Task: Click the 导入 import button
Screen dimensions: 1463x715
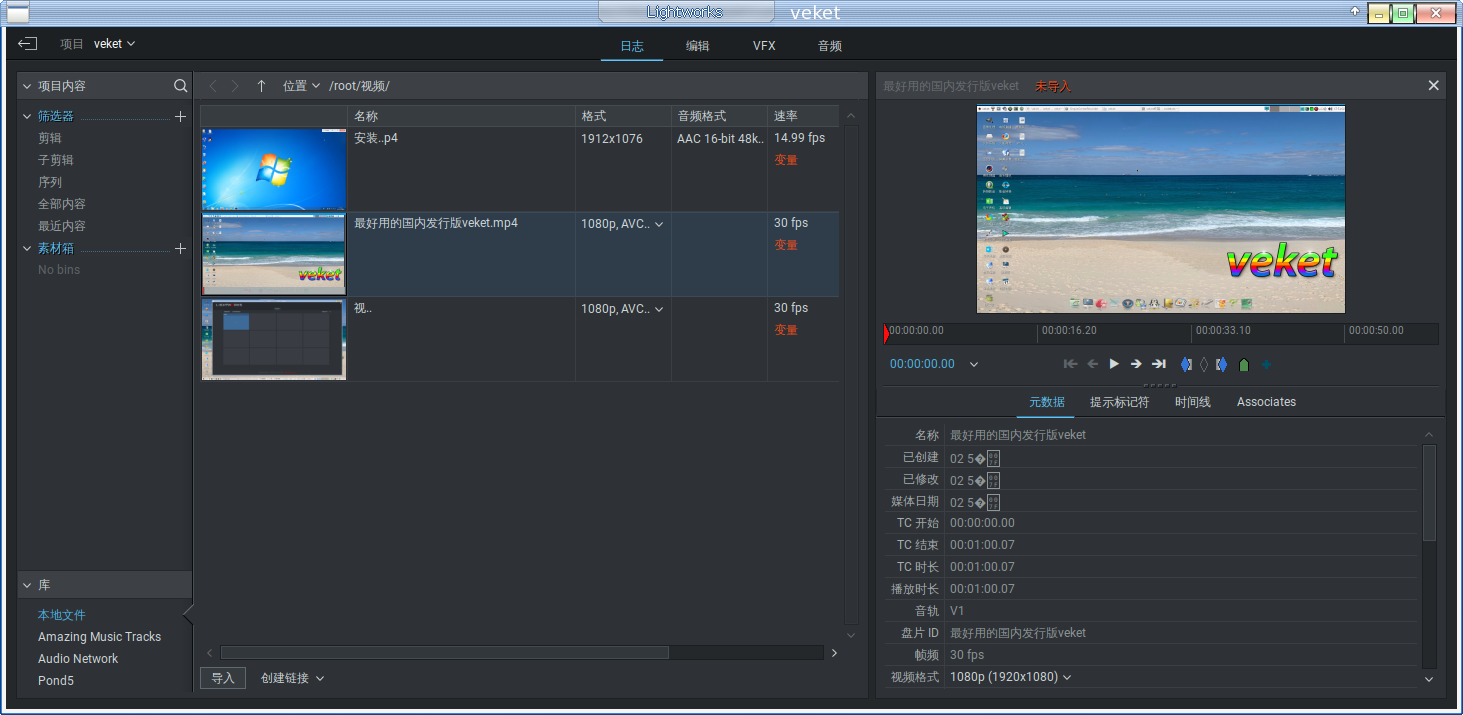Action: pos(223,678)
